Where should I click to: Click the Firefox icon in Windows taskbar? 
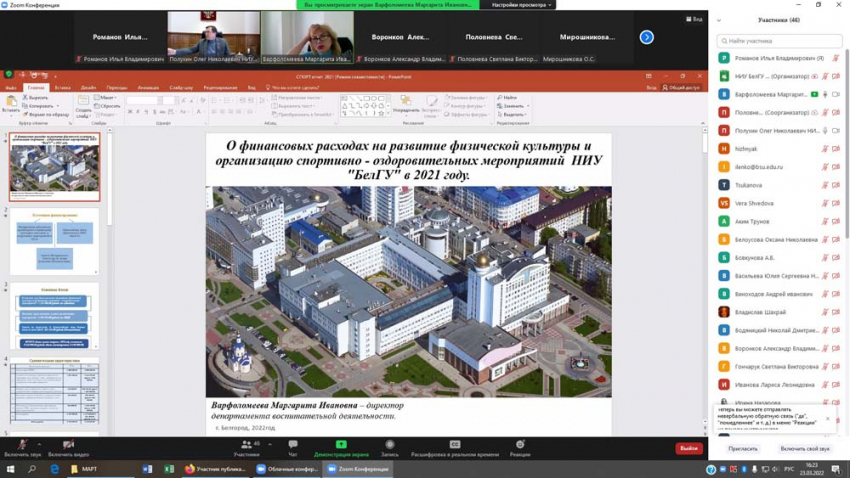click(189, 469)
